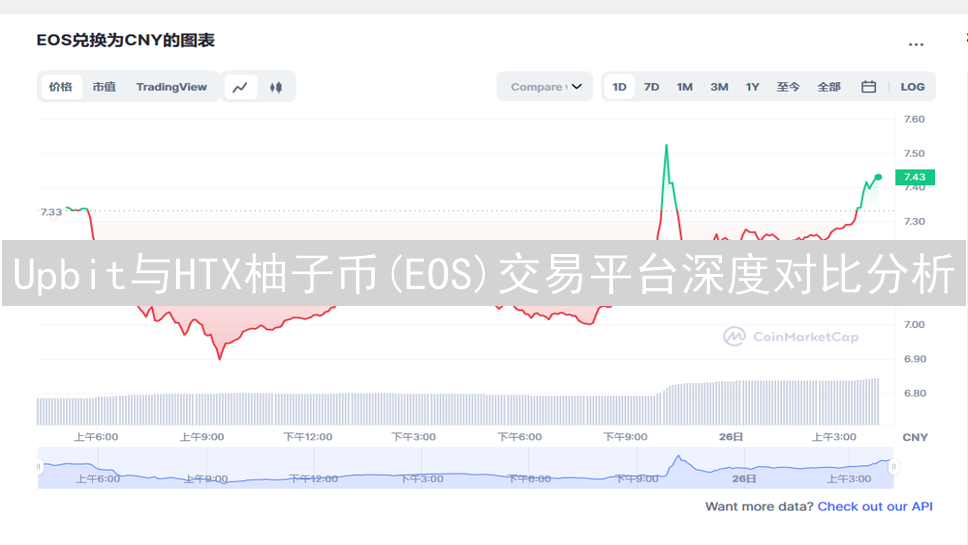
Task: Select 至今 time range
Action: tap(788, 87)
